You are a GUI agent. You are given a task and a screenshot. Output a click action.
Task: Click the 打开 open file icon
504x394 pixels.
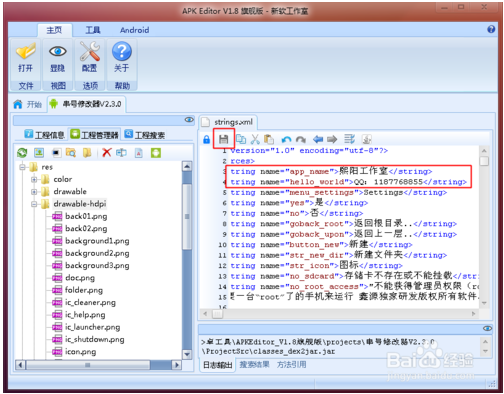coord(26,51)
